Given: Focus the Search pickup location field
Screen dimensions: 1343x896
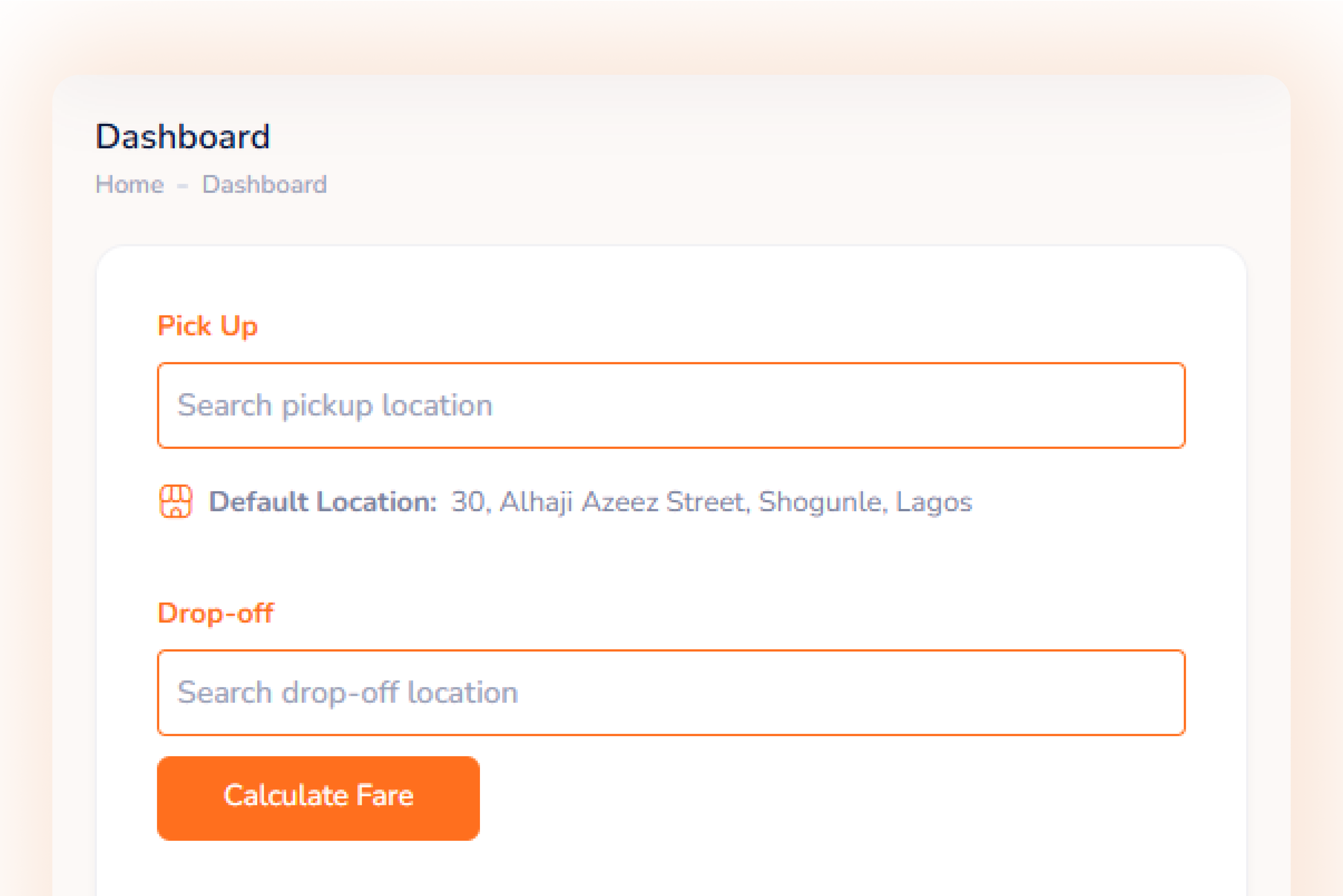Looking at the screenshot, I should (x=671, y=405).
